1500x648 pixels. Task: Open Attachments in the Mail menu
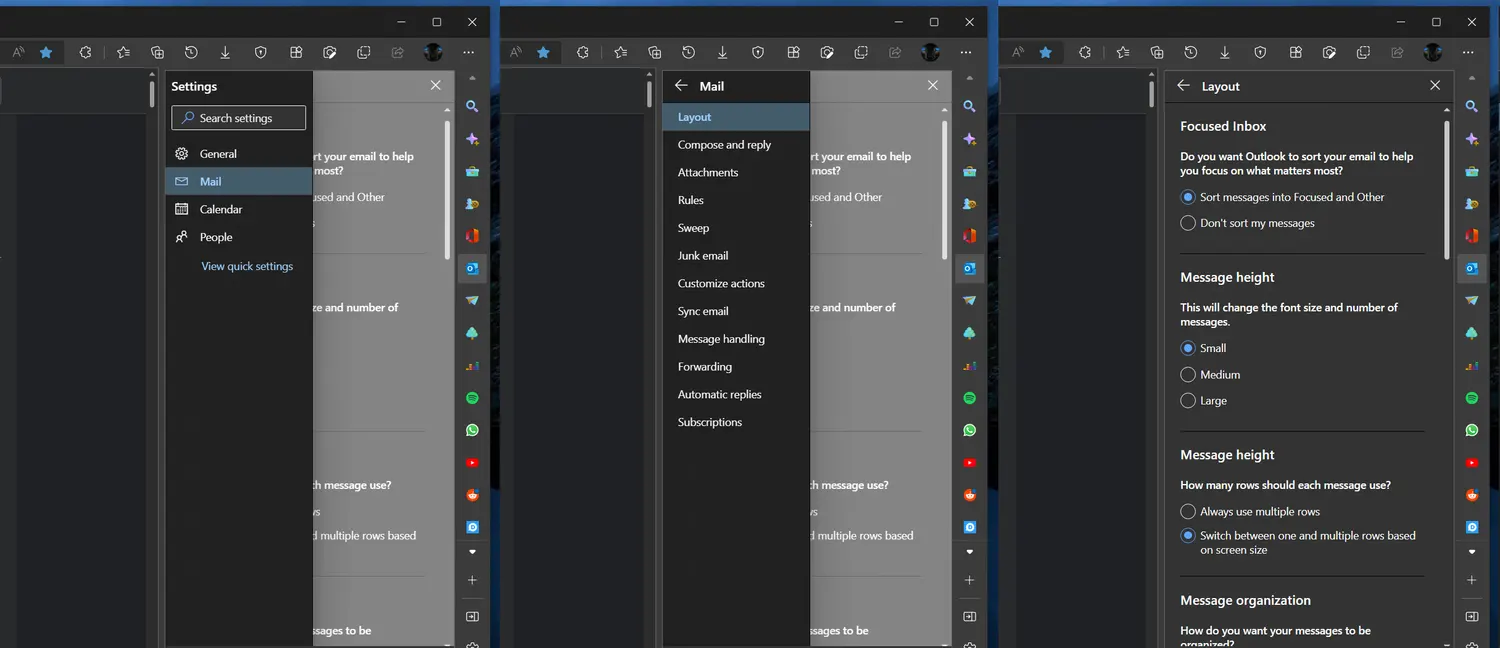point(736,172)
